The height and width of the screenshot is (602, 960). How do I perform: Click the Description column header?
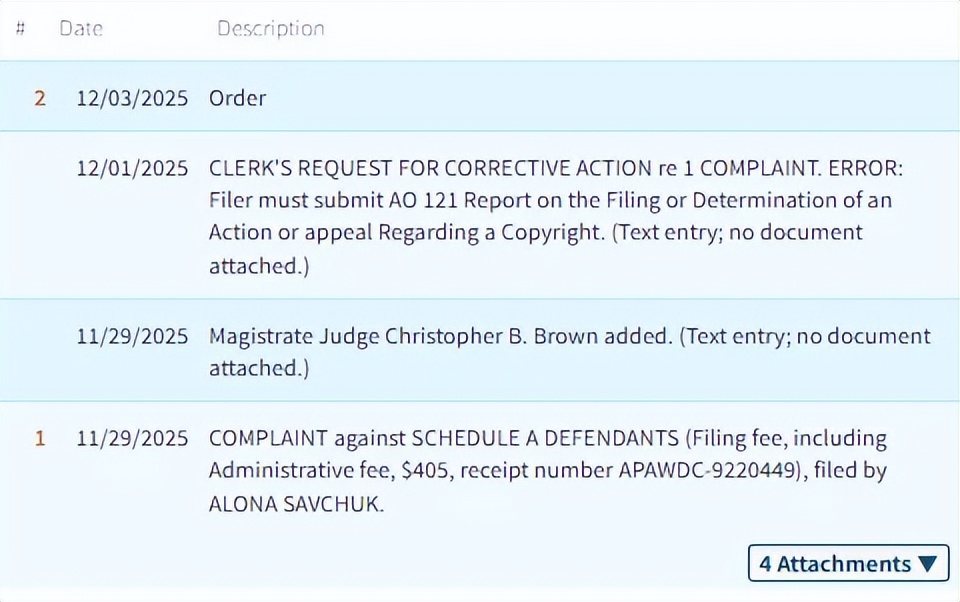(x=271, y=29)
